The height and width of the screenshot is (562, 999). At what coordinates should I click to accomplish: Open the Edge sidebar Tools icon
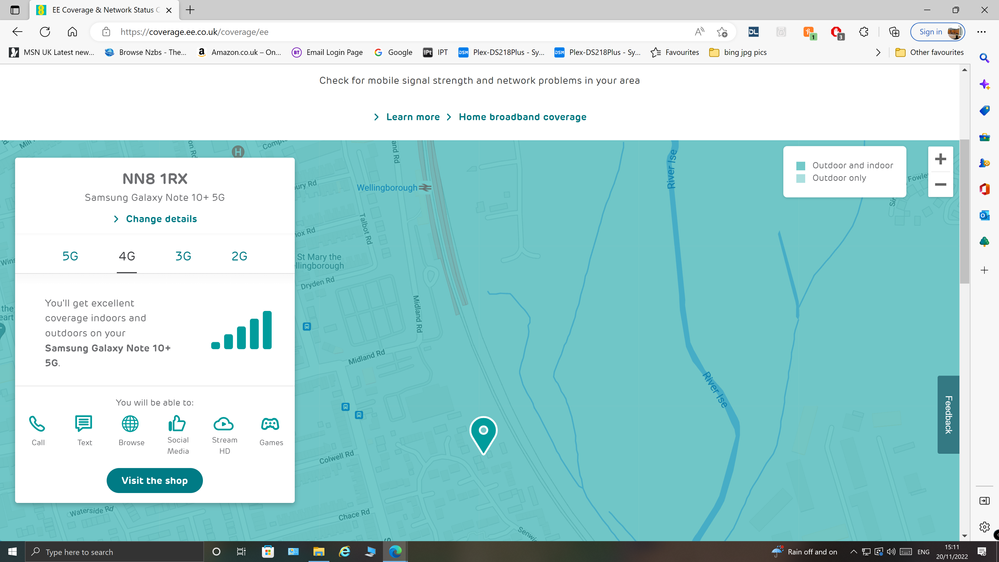pyautogui.click(x=984, y=137)
